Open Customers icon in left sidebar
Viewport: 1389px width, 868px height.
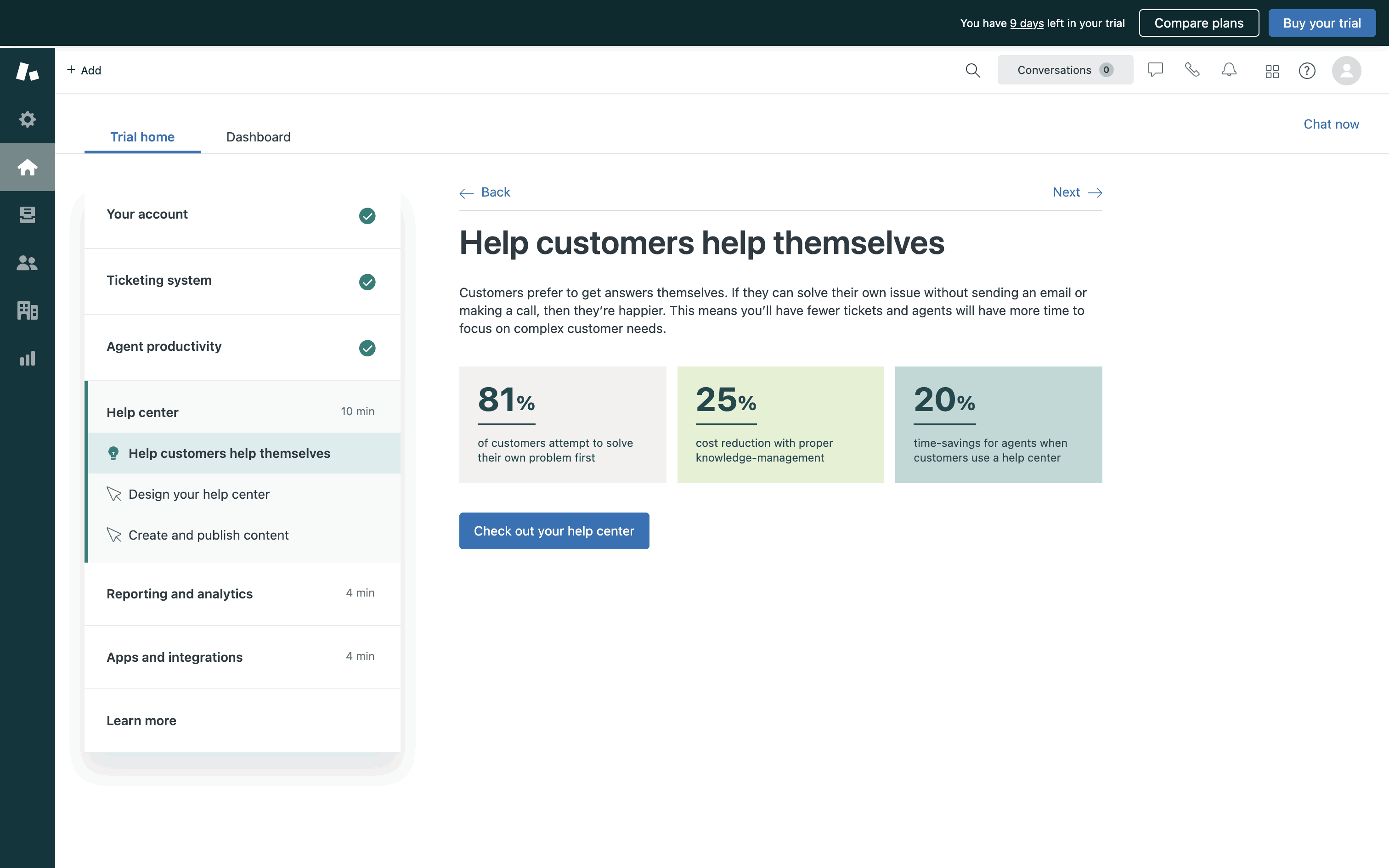(x=27, y=263)
